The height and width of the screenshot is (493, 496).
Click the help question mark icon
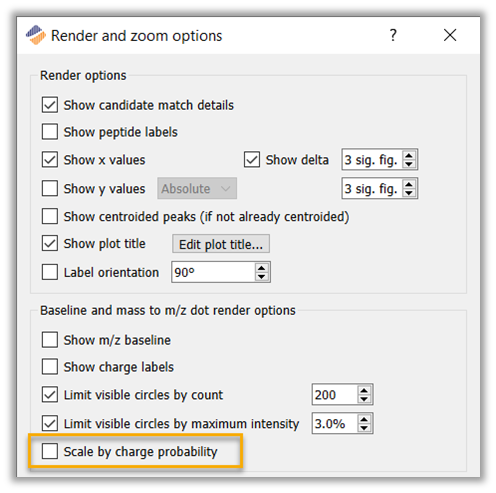click(x=393, y=35)
